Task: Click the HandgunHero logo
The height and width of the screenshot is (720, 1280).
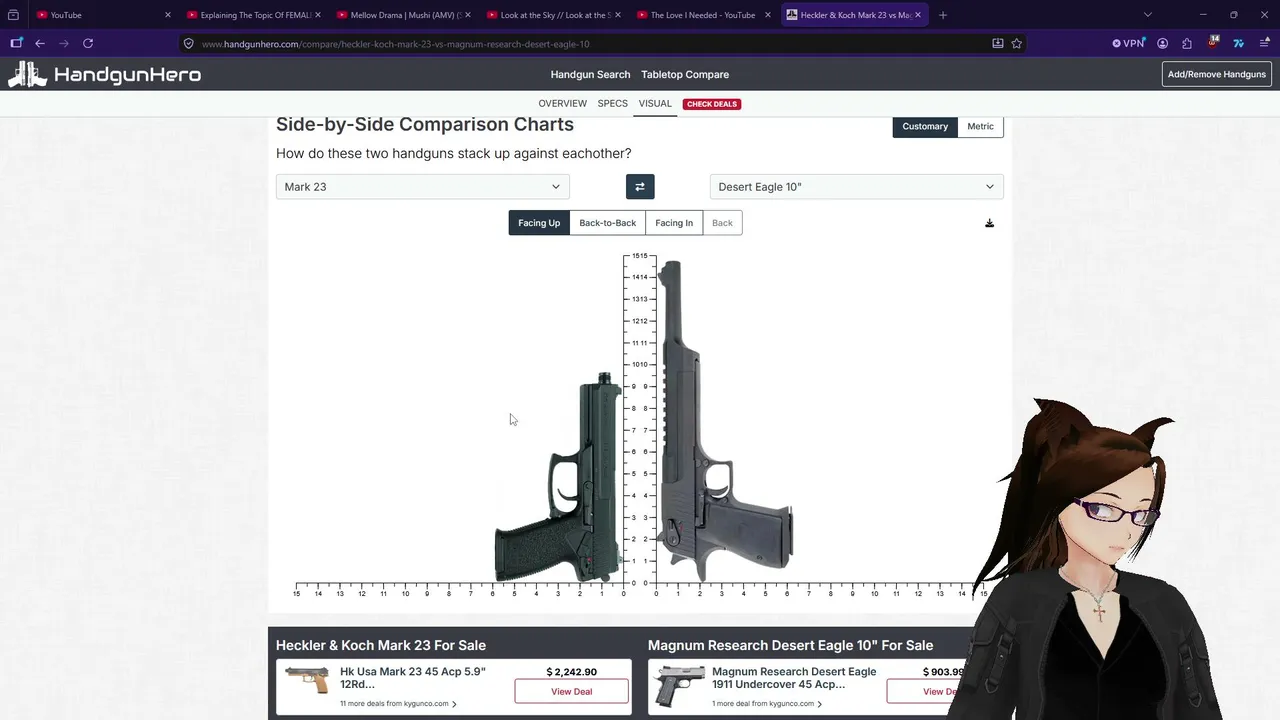Action: [x=105, y=75]
